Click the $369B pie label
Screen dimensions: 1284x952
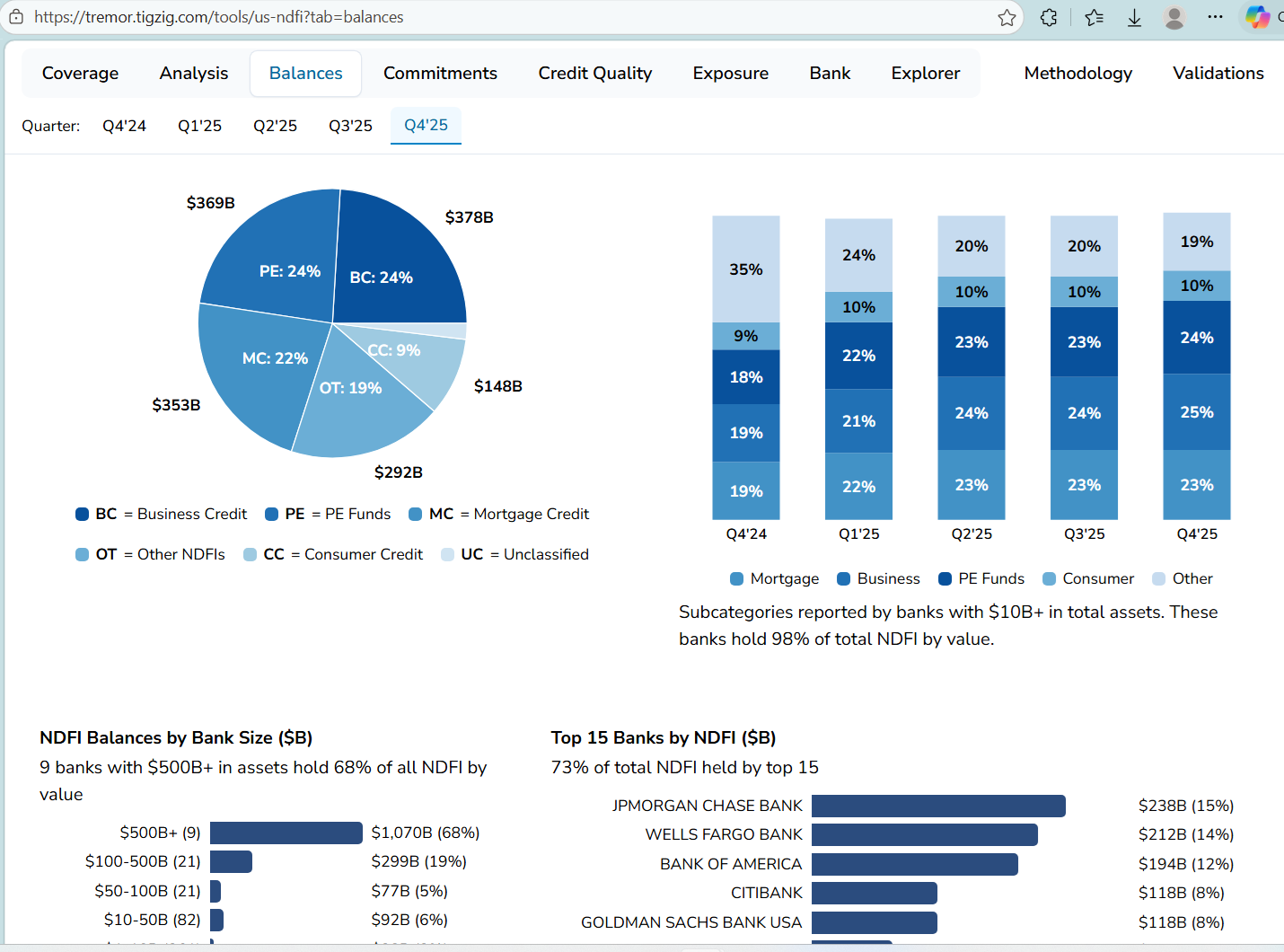(210, 203)
